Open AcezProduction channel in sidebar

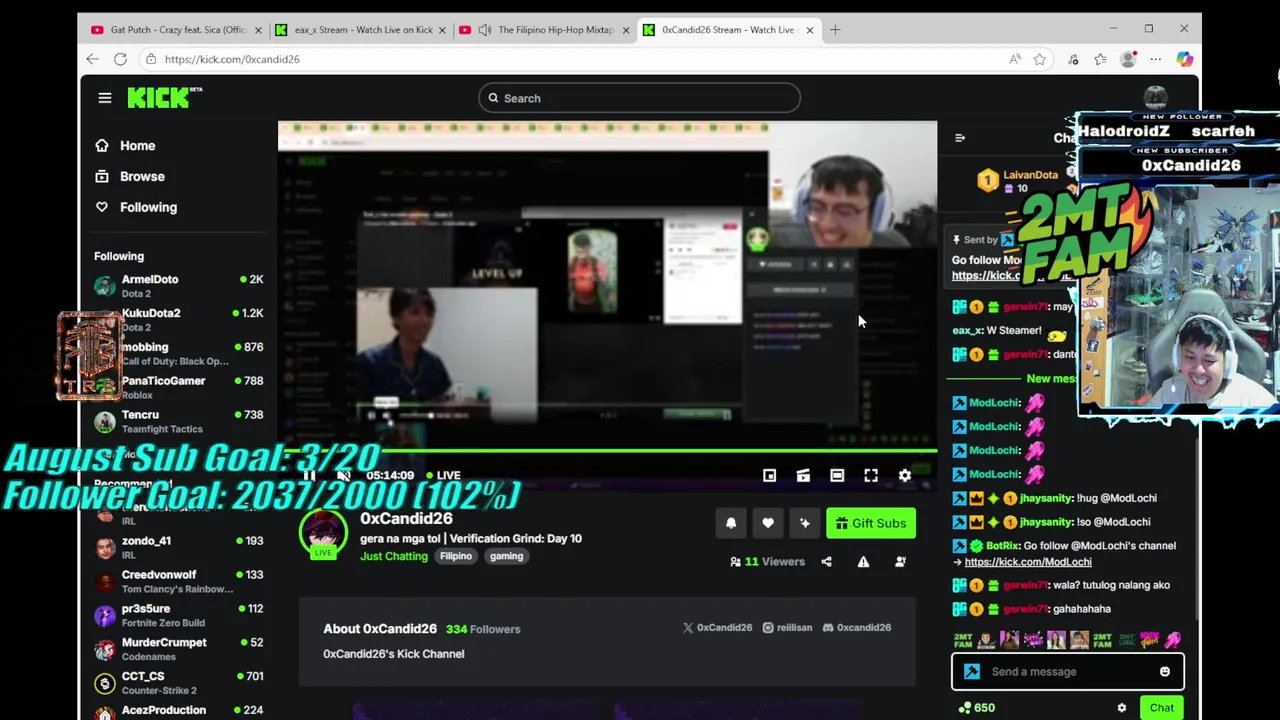(x=179, y=712)
